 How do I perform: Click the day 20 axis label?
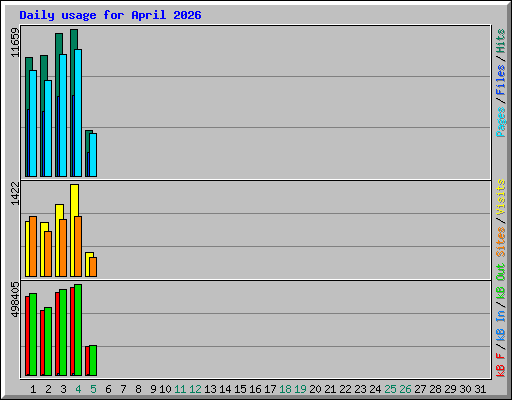[x=315, y=389]
